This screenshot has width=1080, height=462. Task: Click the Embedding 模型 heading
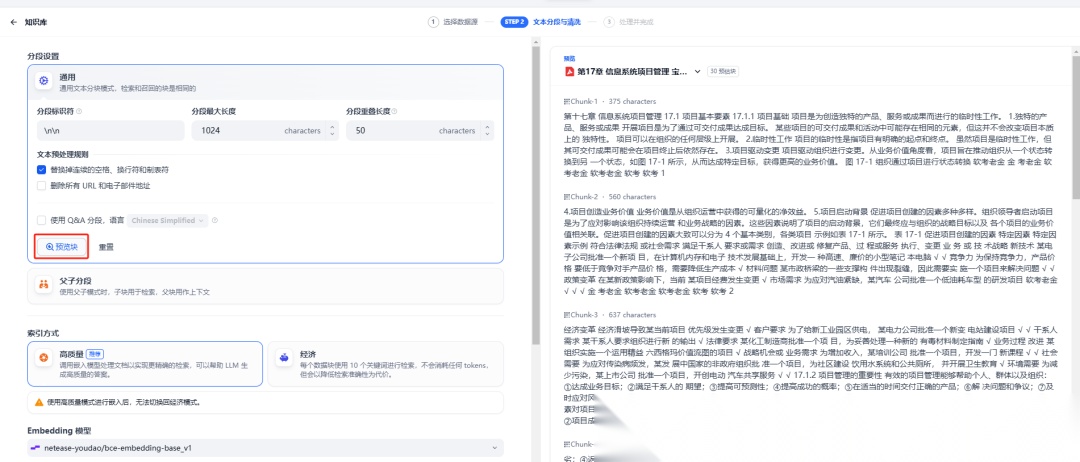coord(59,430)
